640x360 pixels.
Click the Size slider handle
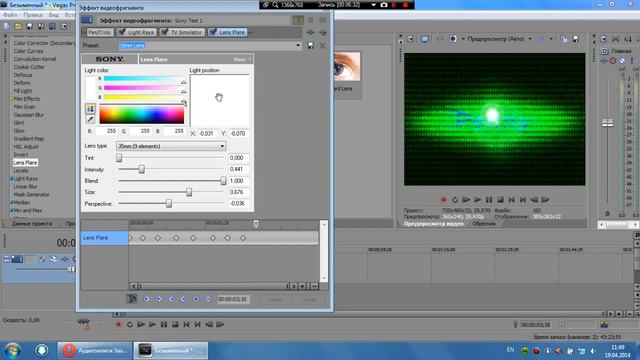pyautogui.click(x=189, y=192)
